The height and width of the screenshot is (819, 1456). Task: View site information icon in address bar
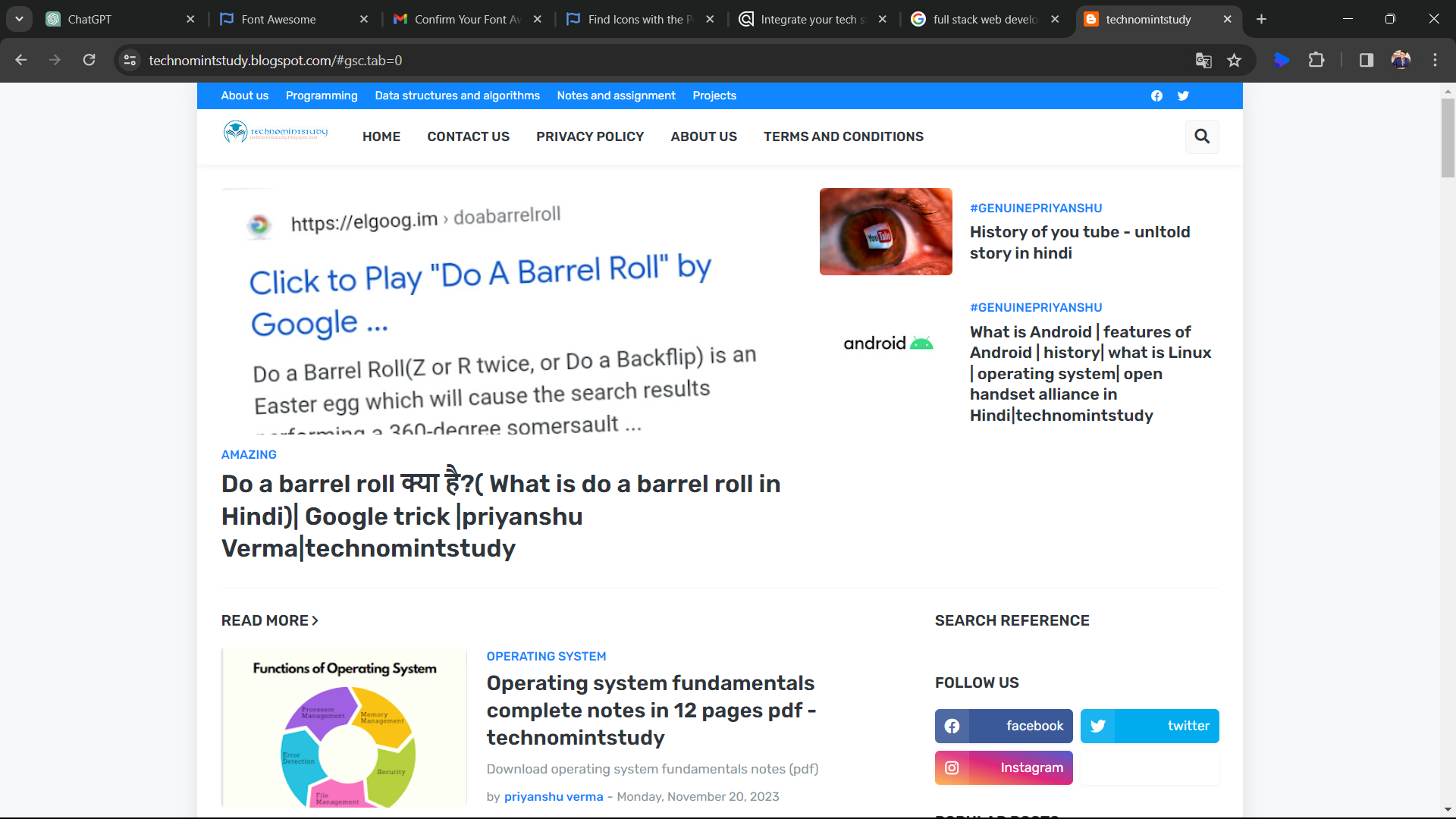130,60
